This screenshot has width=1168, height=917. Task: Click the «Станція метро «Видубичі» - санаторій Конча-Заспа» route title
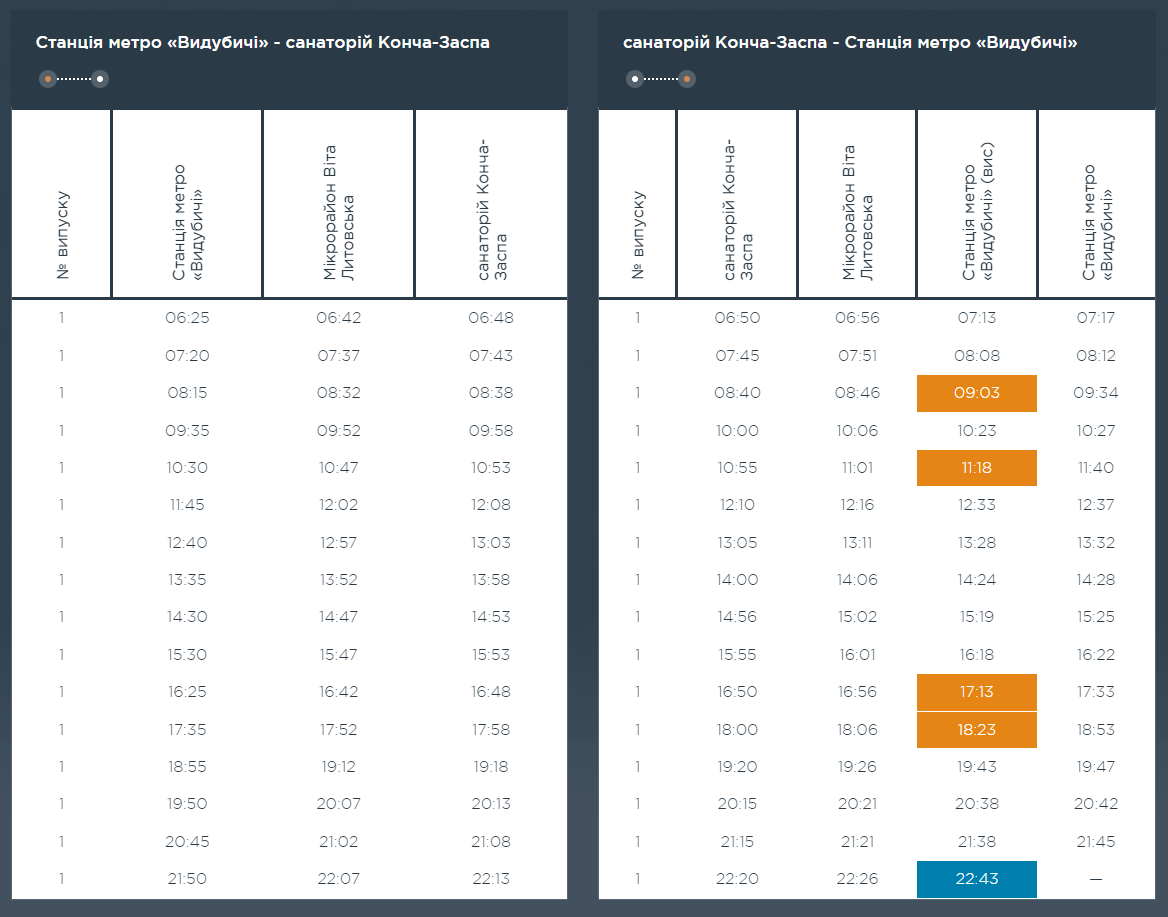263,43
